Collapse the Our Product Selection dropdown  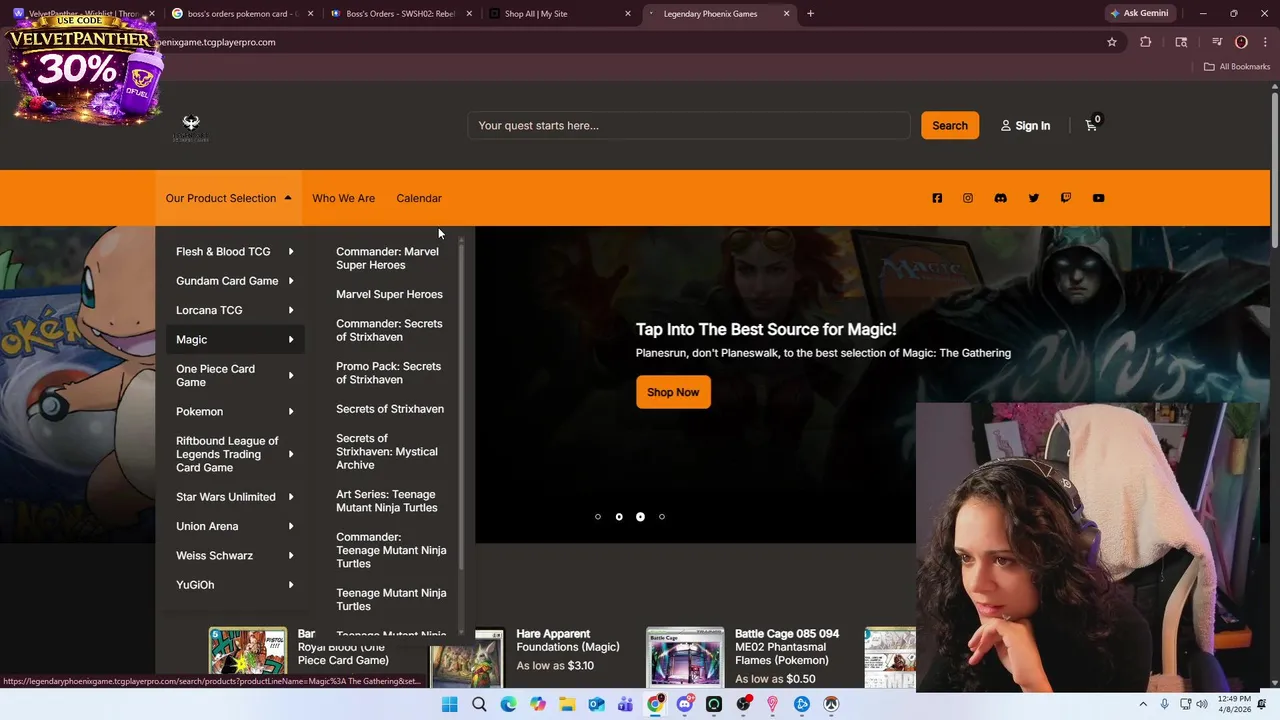228,198
